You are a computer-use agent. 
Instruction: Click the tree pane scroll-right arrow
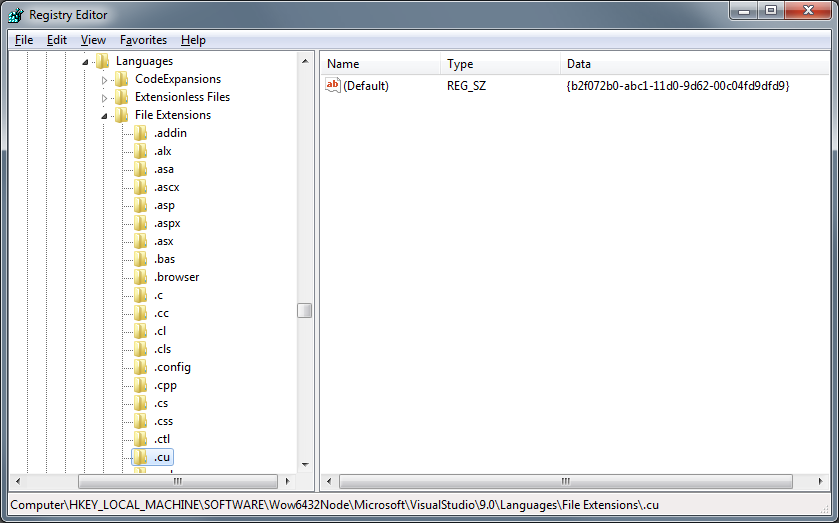[288, 481]
